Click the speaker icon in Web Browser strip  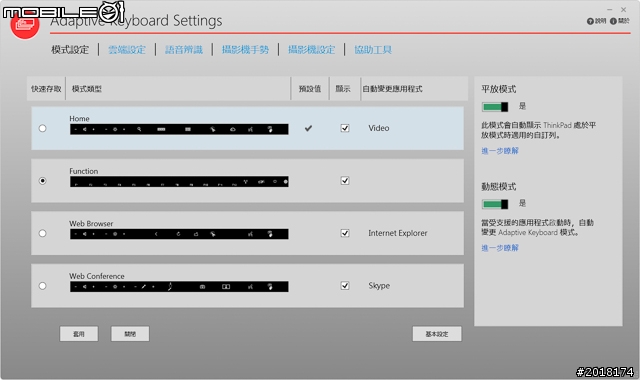(x=84, y=234)
